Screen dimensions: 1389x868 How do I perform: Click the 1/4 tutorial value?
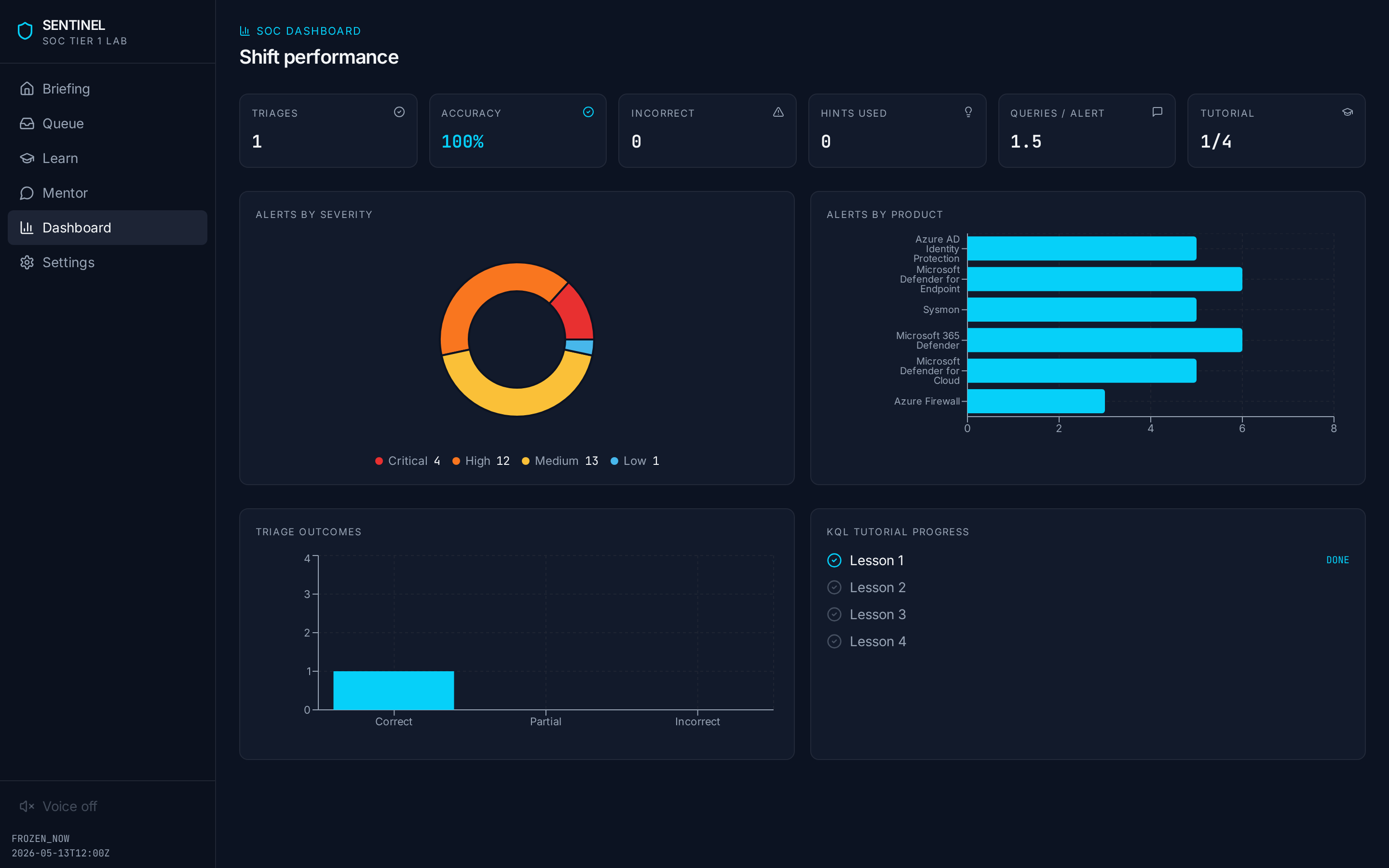(1216, 141)
